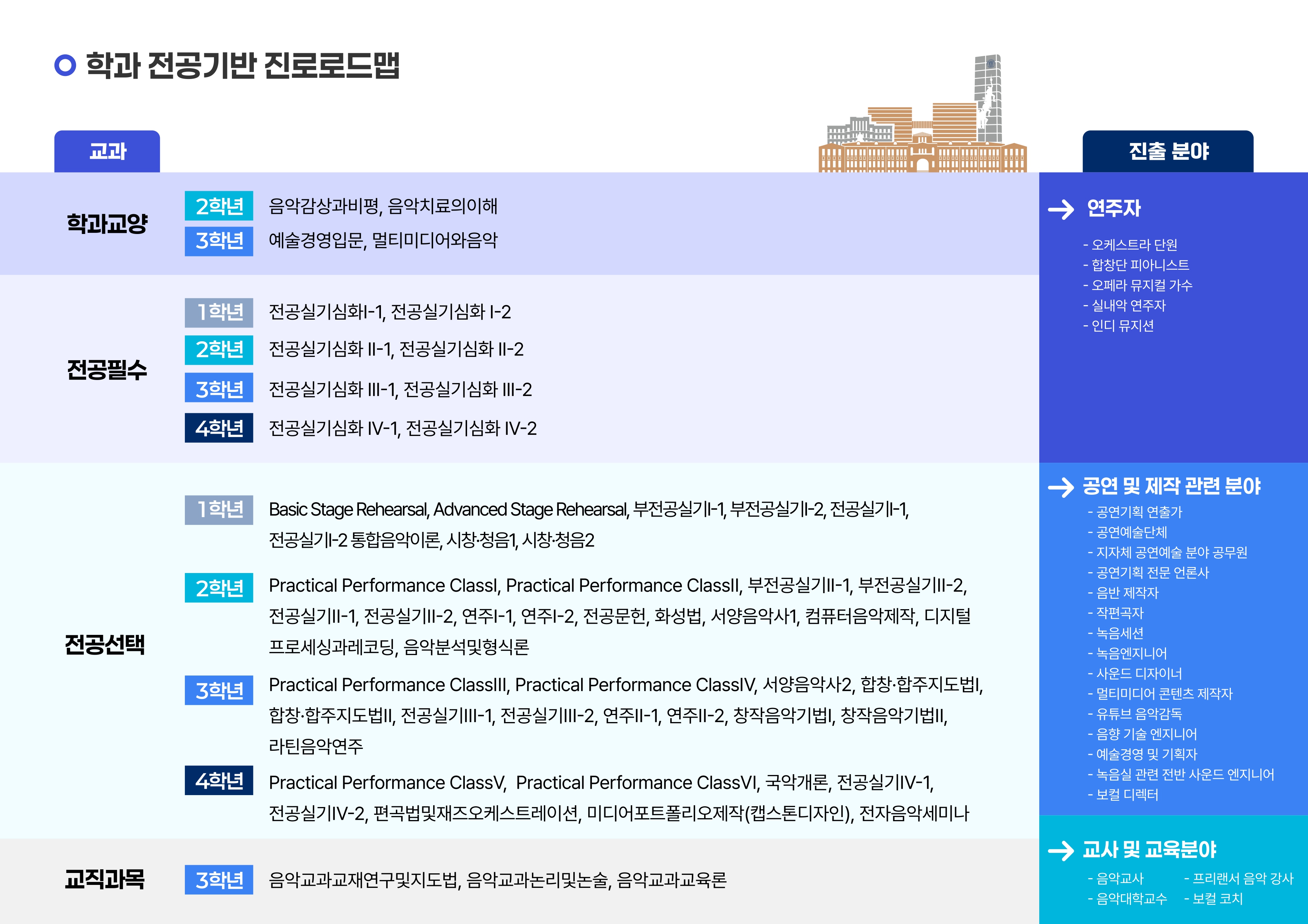Click the 학과 전공기반 진로로드맵 title
Image resolution: width=1308 pixels, height=924 pixels.
pyautogui.click(x=243, y=65)
